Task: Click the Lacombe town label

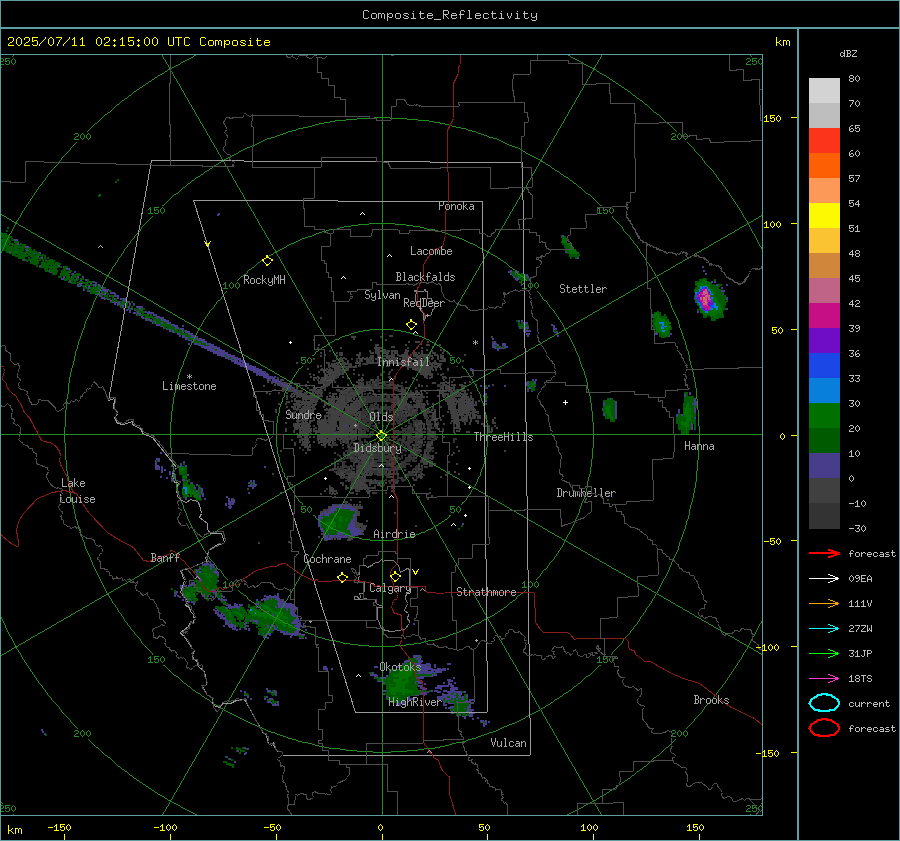Action: (431, 251)
